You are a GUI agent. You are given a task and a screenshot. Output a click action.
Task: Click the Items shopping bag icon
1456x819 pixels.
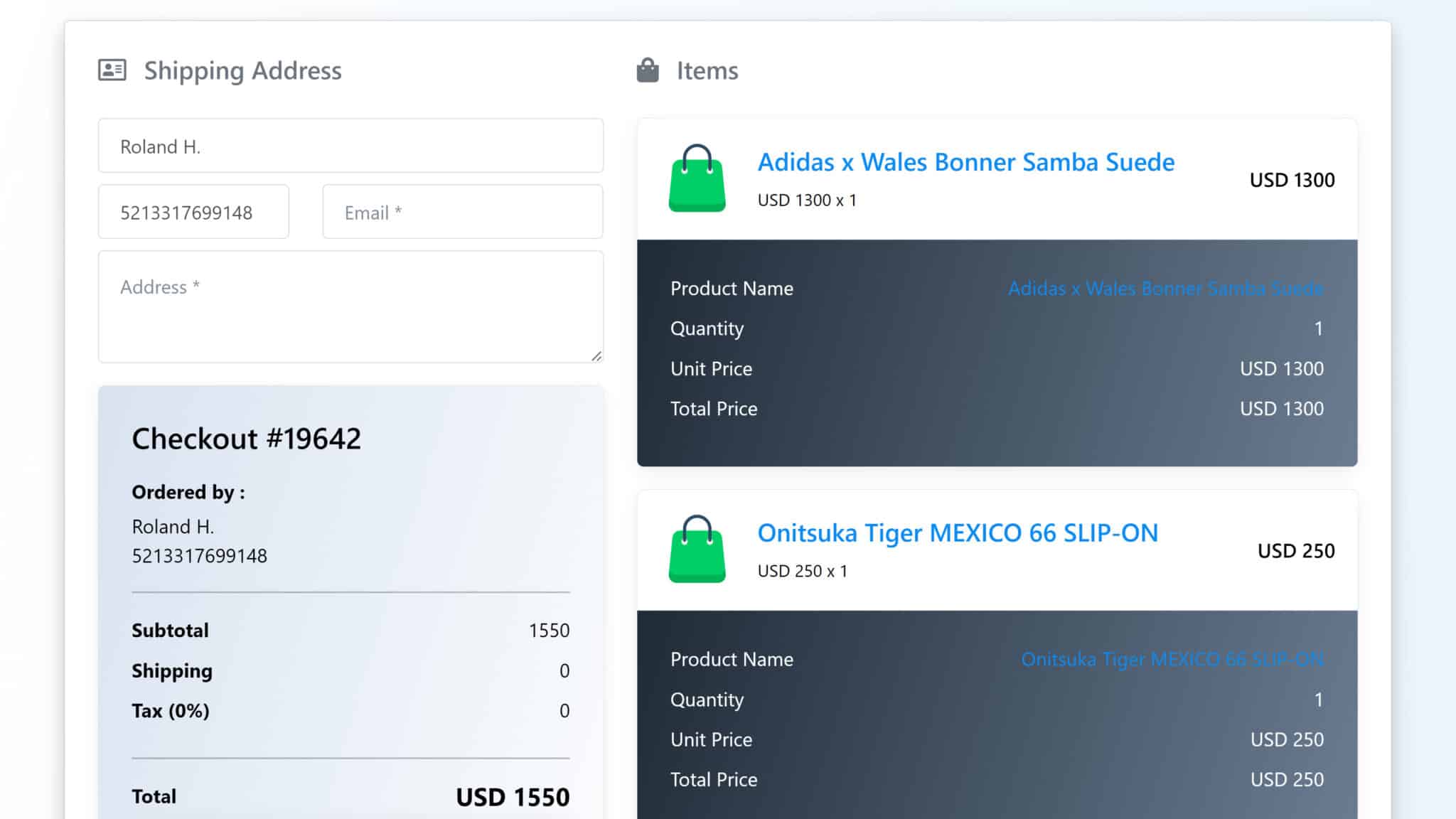point(648,70)
